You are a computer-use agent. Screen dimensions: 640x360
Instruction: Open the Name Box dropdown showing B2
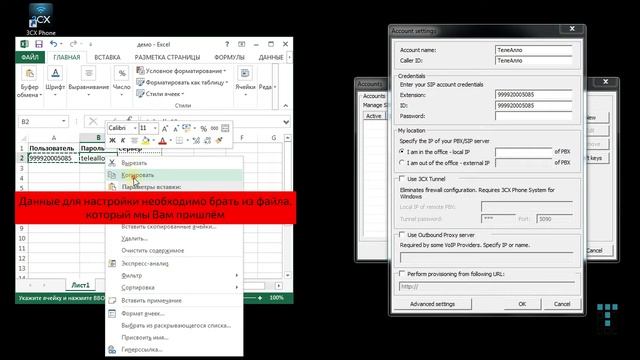pos(64,121)
